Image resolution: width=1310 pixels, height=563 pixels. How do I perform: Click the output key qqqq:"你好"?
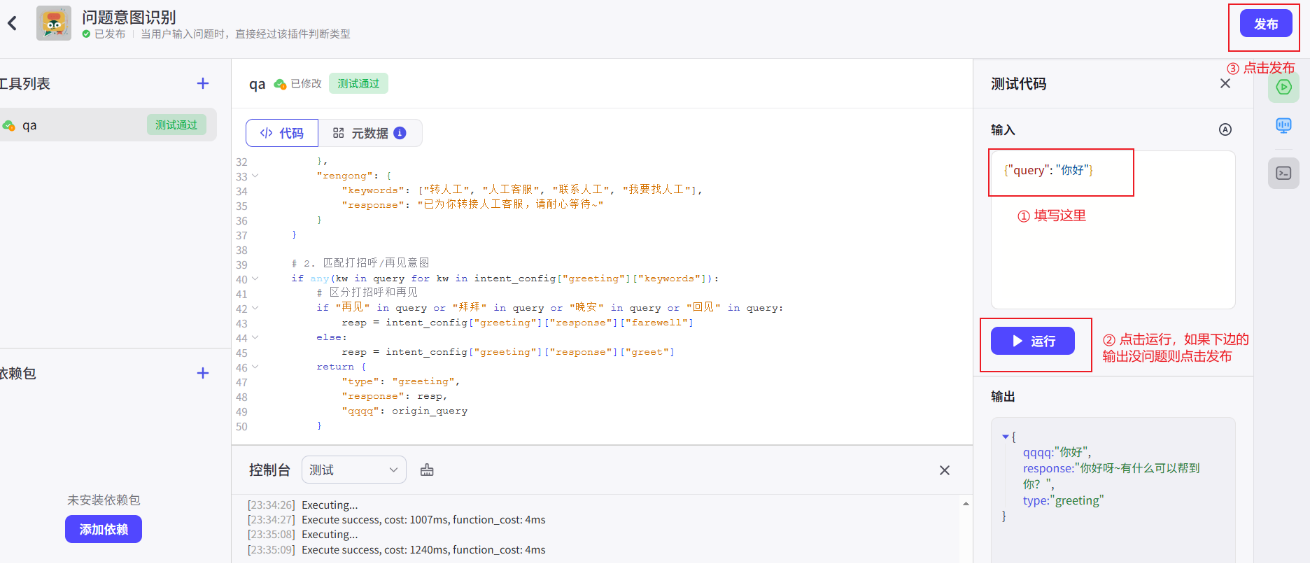tap(1057, 452)
